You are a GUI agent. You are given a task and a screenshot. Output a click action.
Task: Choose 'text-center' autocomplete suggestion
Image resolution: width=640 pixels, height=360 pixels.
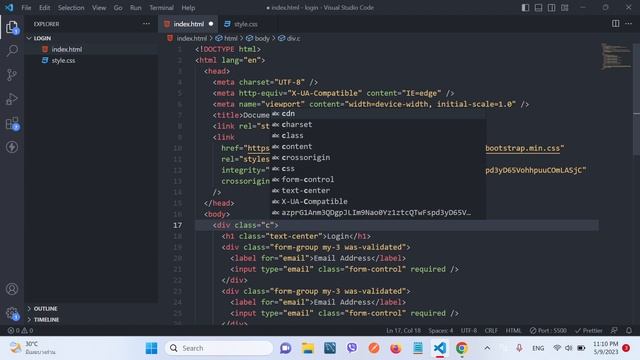point(378,191)
